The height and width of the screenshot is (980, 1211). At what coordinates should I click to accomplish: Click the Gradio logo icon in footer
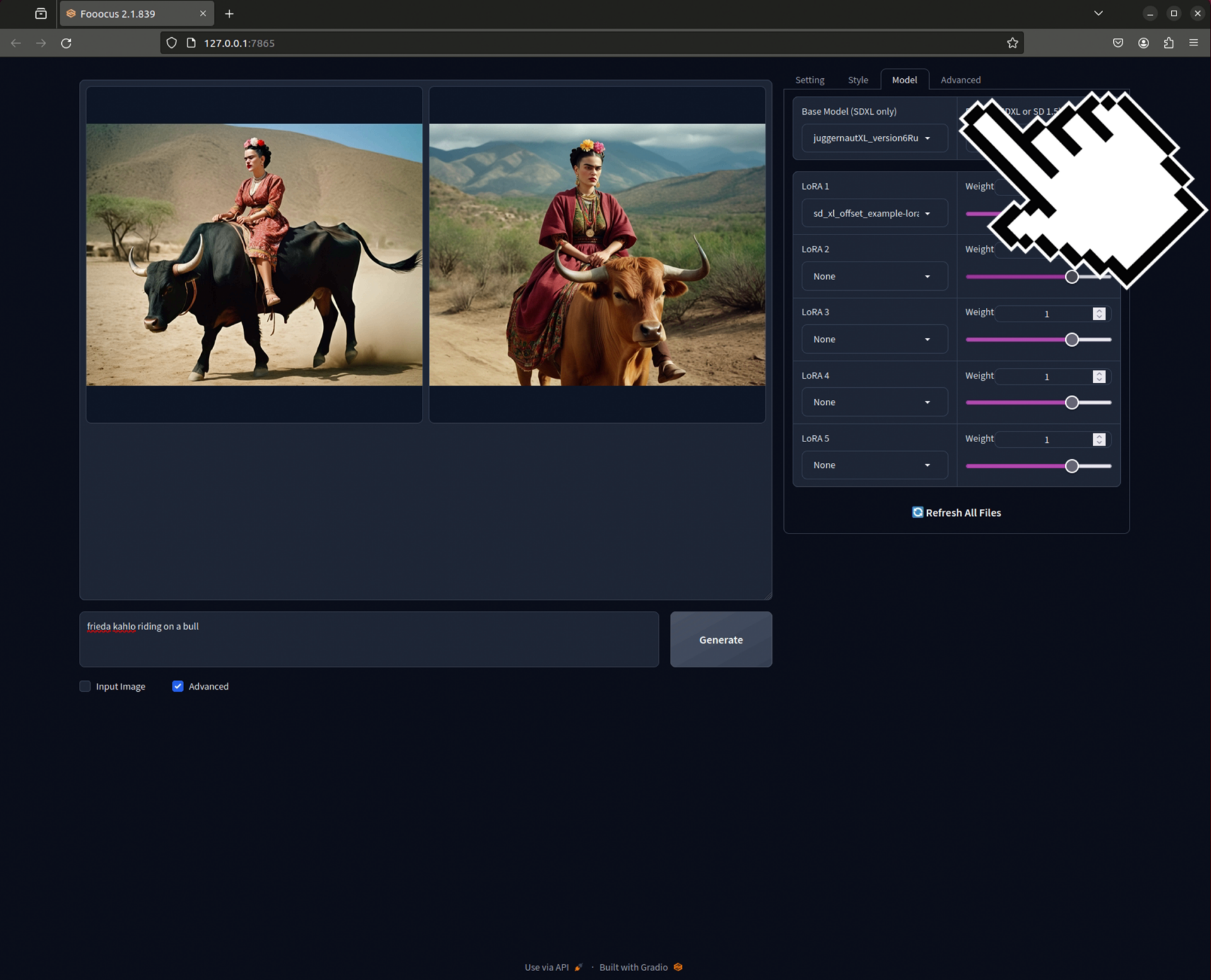[x=678, y=967]
